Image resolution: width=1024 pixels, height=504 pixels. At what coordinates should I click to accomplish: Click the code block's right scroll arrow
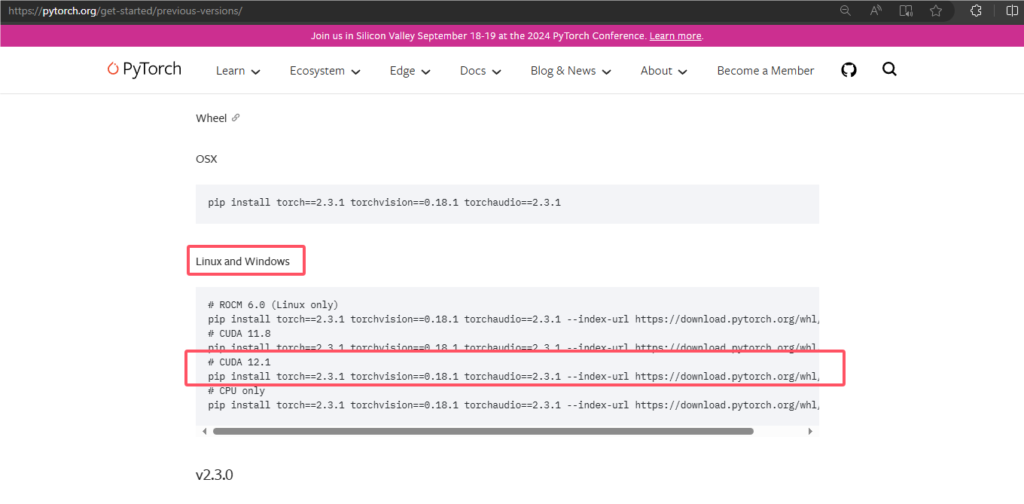pyautogui.click(x=810, y=431)
